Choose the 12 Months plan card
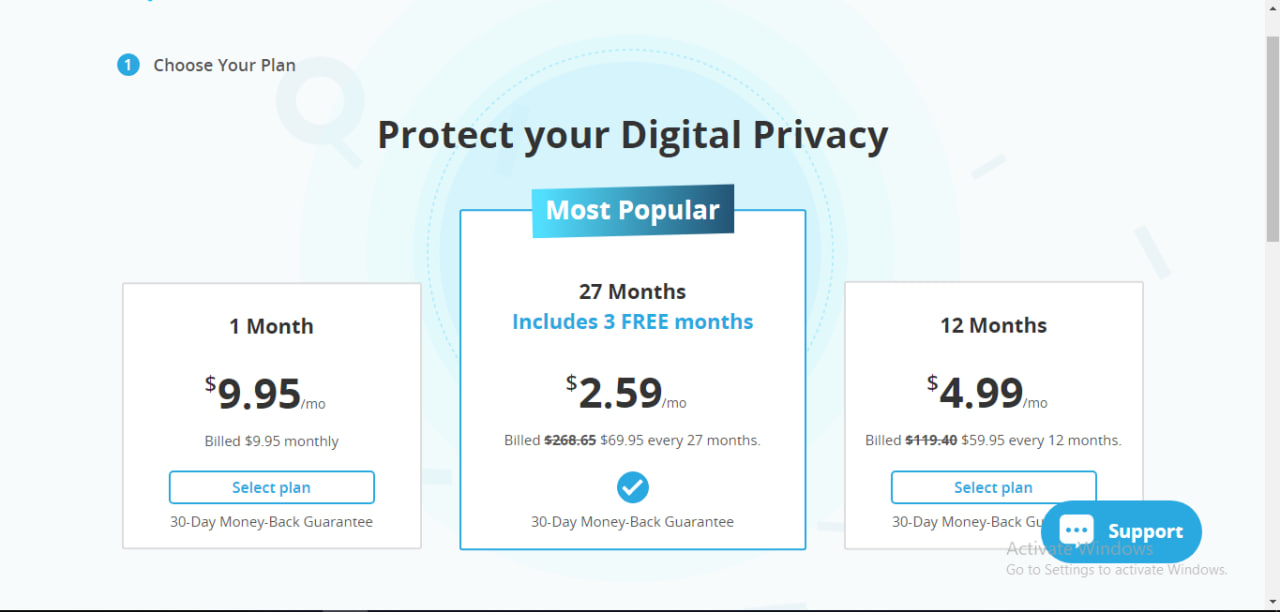This screenshot has width=1280, height=612. (993, 416)
